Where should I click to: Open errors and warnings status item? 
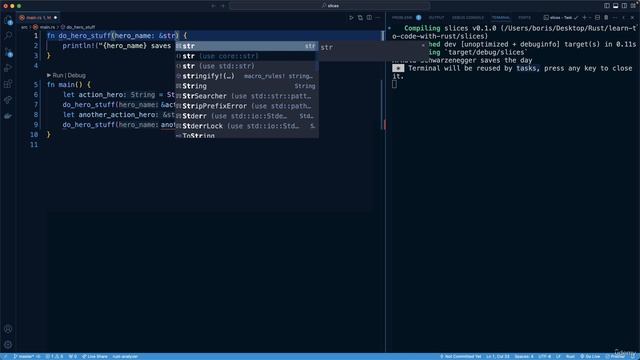click(x=54, y=356)
